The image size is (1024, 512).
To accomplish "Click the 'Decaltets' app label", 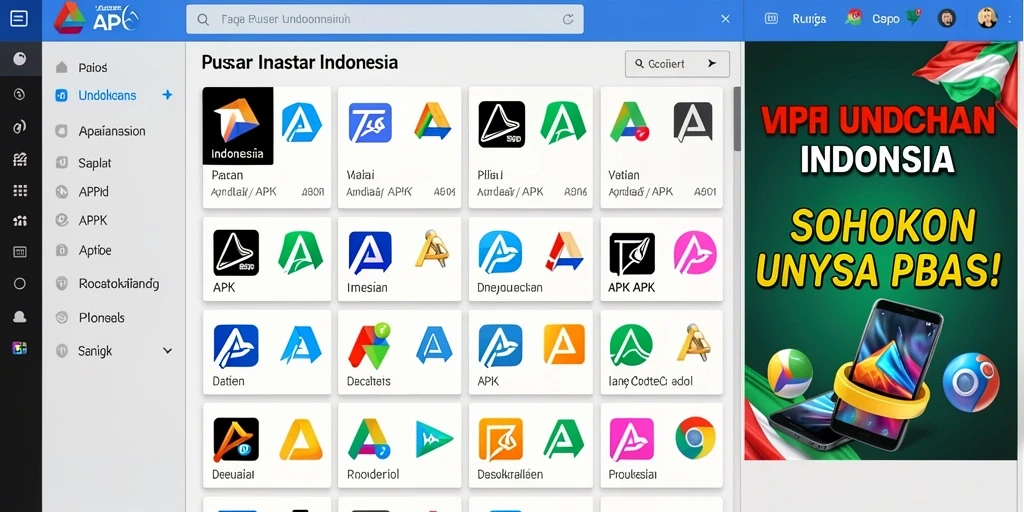I will 368,381.
